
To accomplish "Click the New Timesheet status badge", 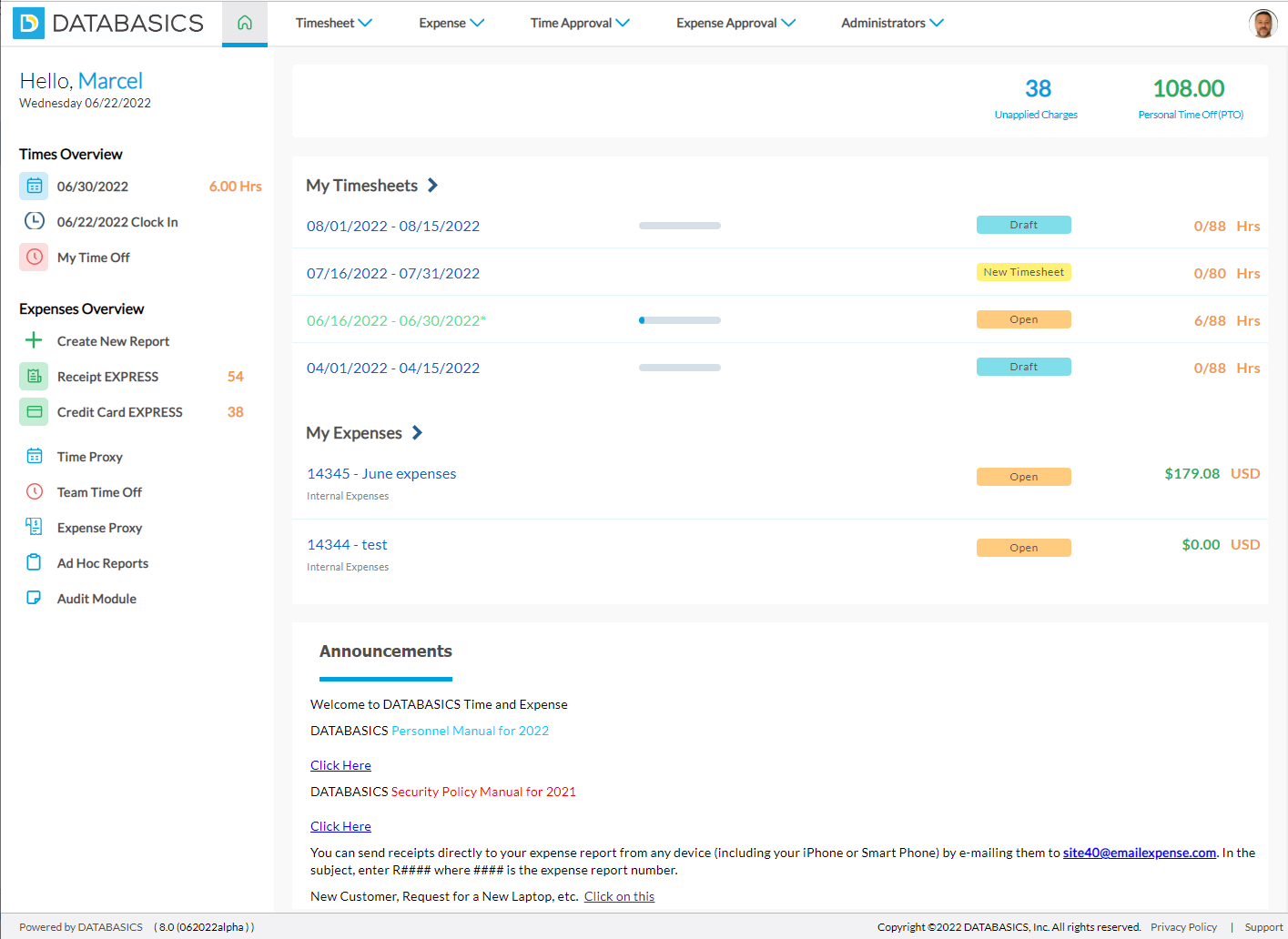I will coord(1024,272).
